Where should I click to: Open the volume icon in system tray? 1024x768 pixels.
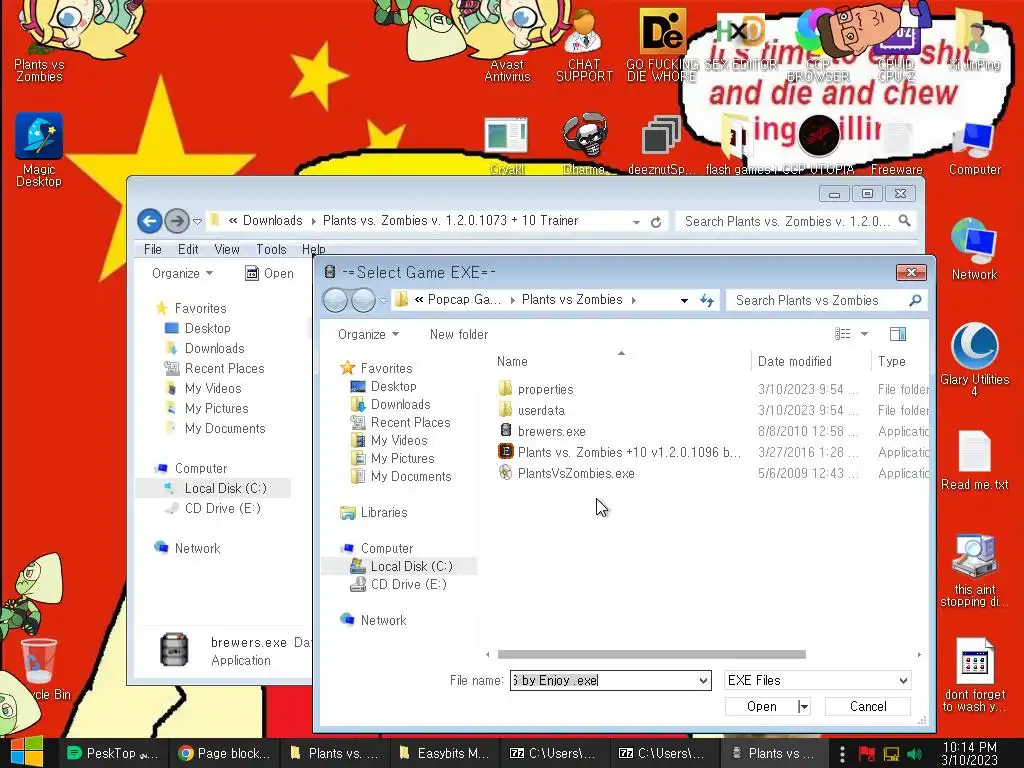pos(915,754)
